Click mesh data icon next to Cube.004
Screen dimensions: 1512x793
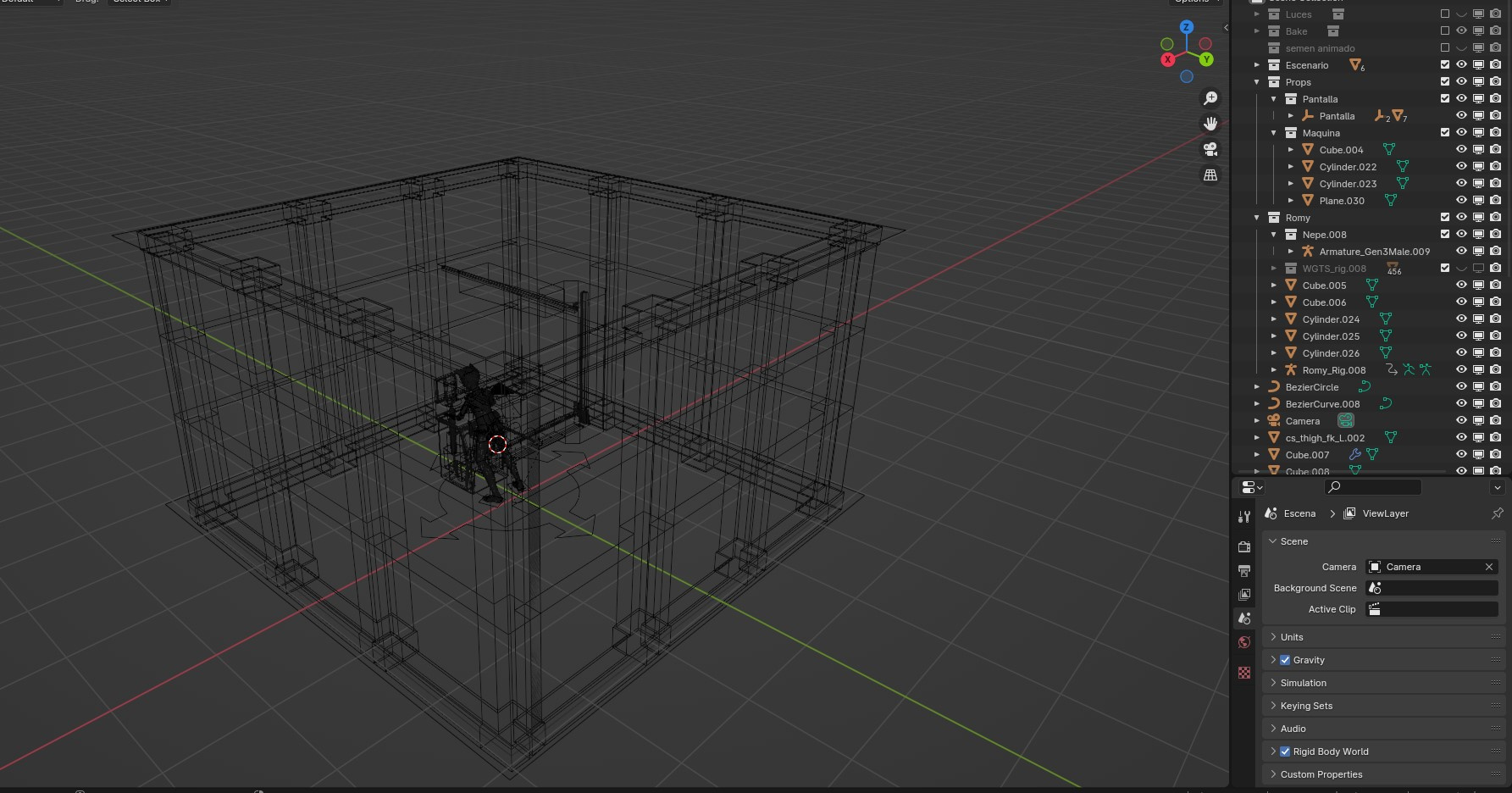pyautogui.click(x=1389, y=150)
